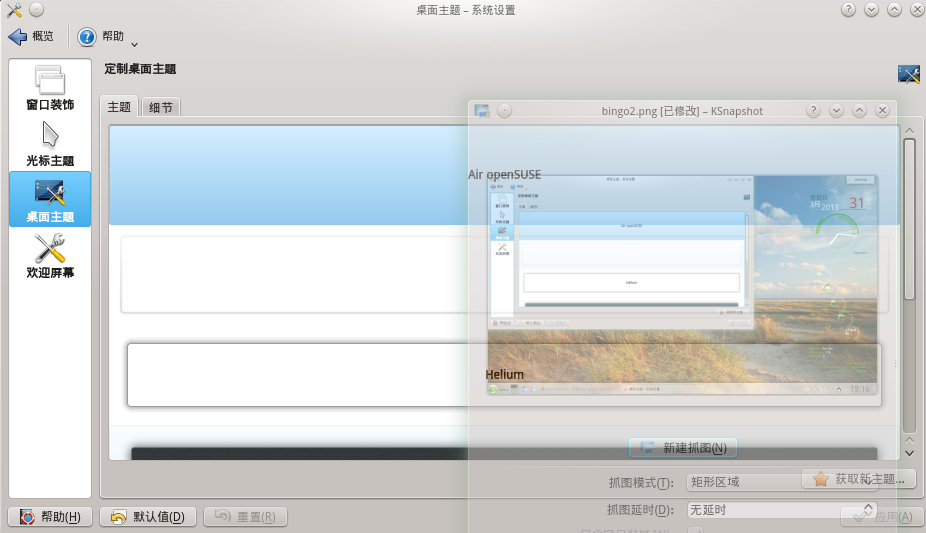Viewport: 926px width, 533px height.
Task: Select 桌面主题 in the sidebar
Action: [50, 200]
